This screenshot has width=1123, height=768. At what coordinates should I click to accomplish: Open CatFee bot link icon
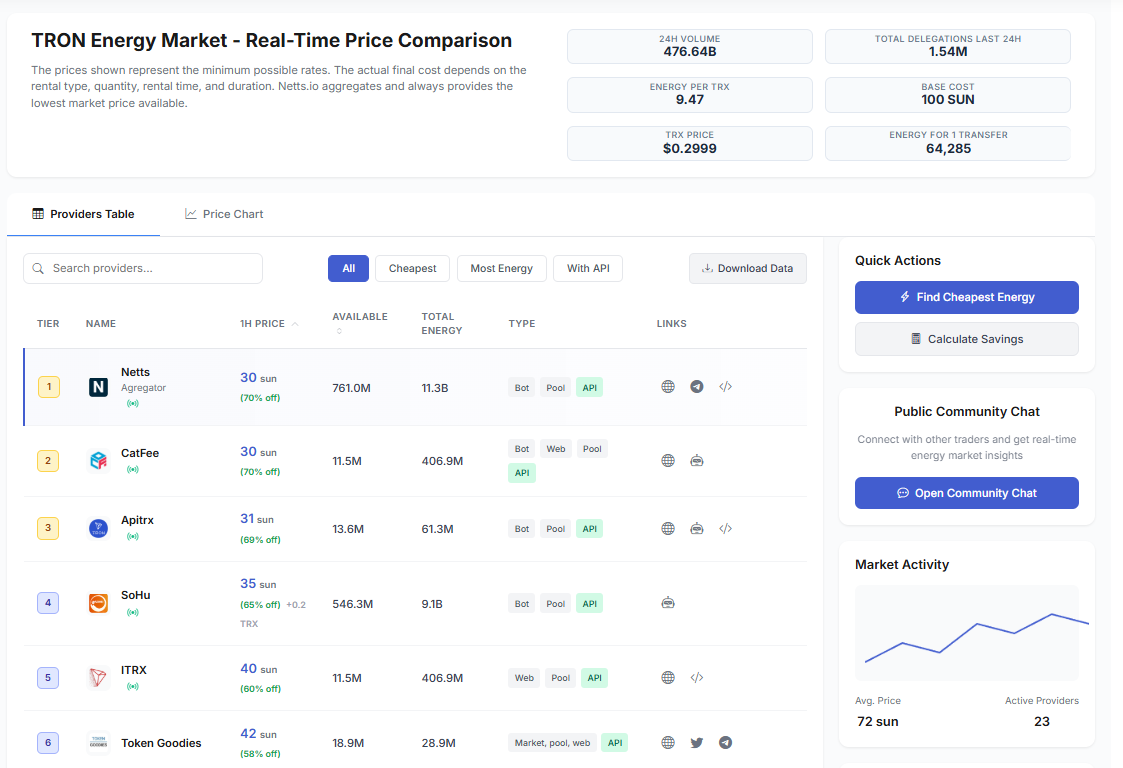pyautogui.click(x=697, y=461)
